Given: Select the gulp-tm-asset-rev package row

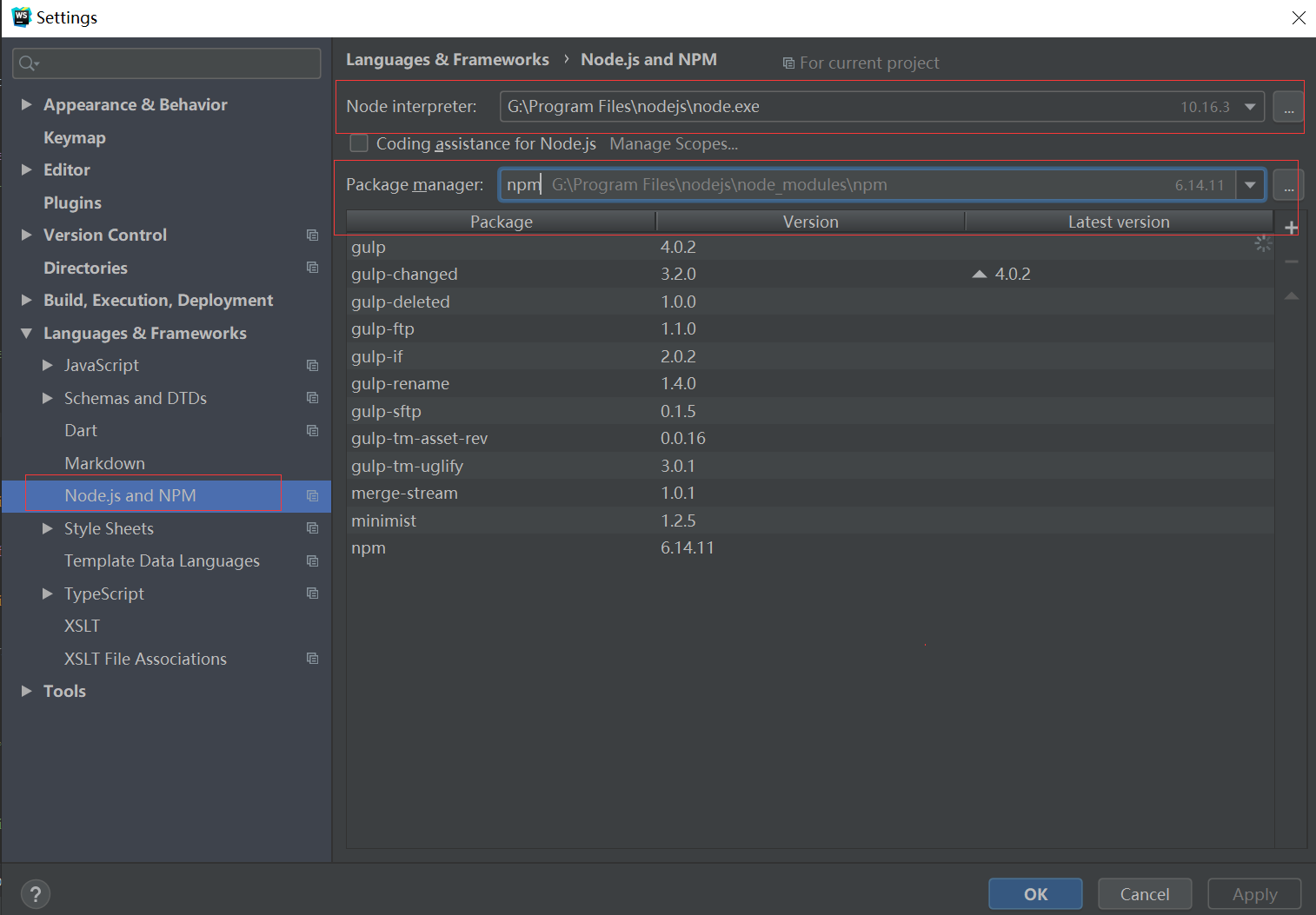Looking at the screenshot, I should tap(810, 439).
